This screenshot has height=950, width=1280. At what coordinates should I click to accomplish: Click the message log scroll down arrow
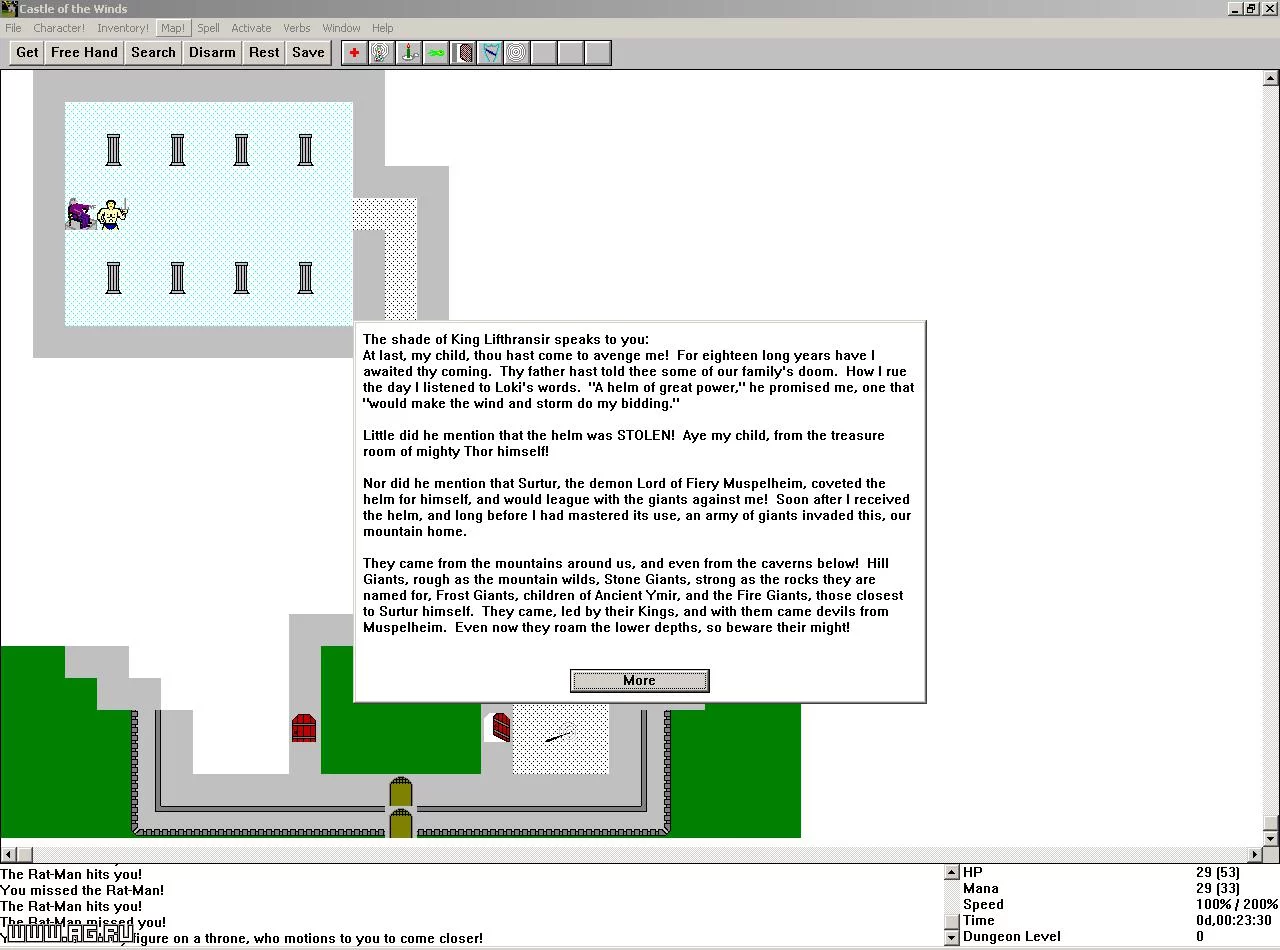(952, 938)
